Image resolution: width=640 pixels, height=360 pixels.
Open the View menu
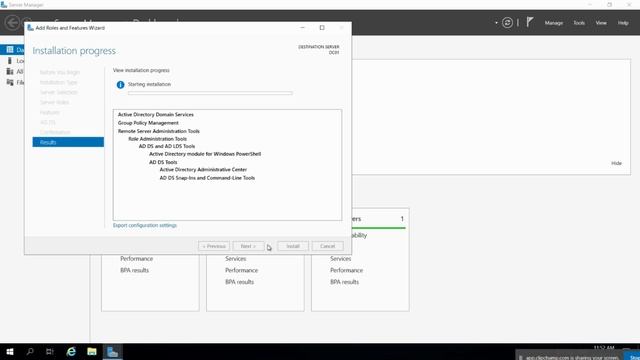point(601,23)
